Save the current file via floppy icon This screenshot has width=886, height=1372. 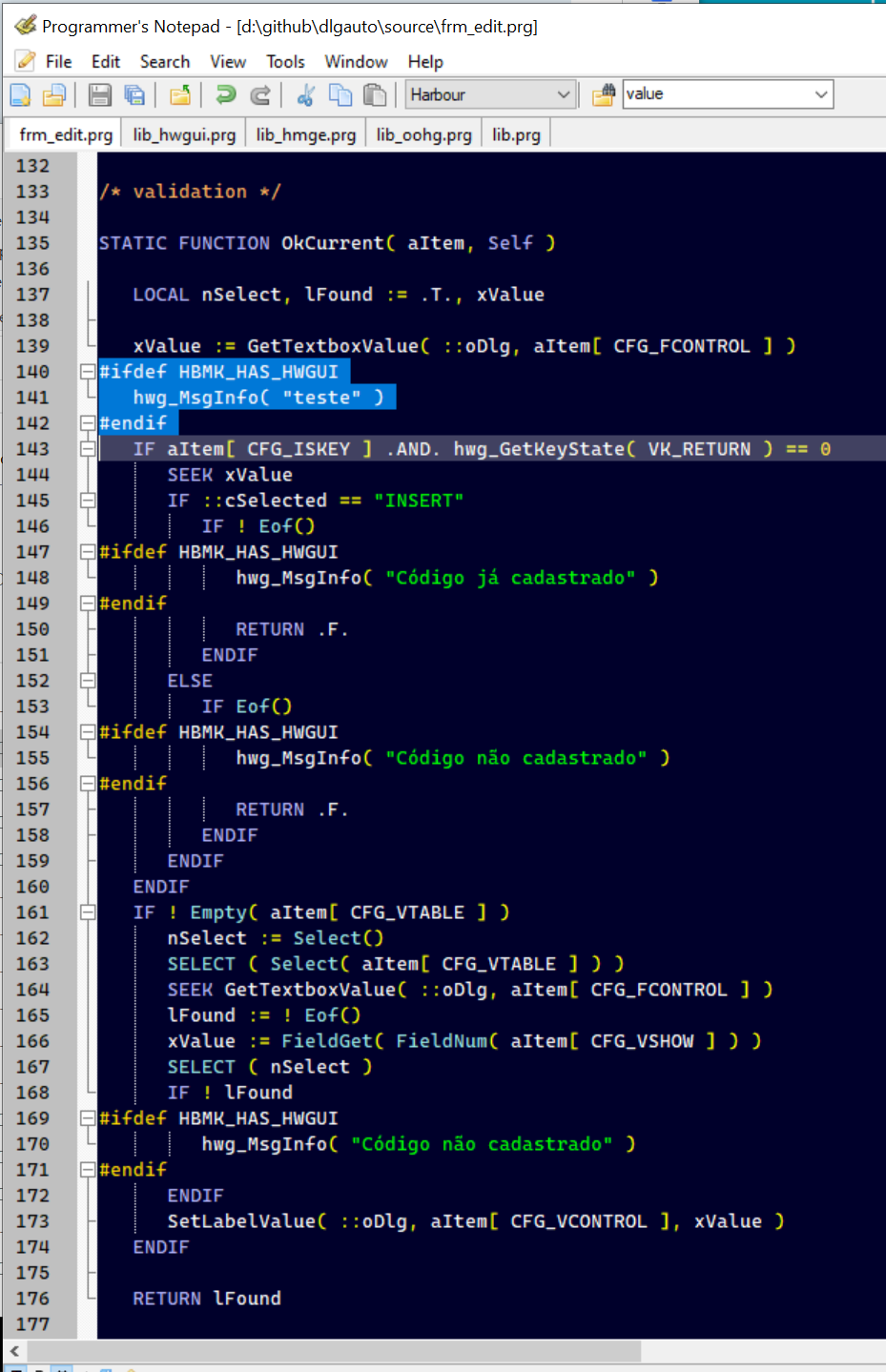pyautogui.click(x=99, y=94)
